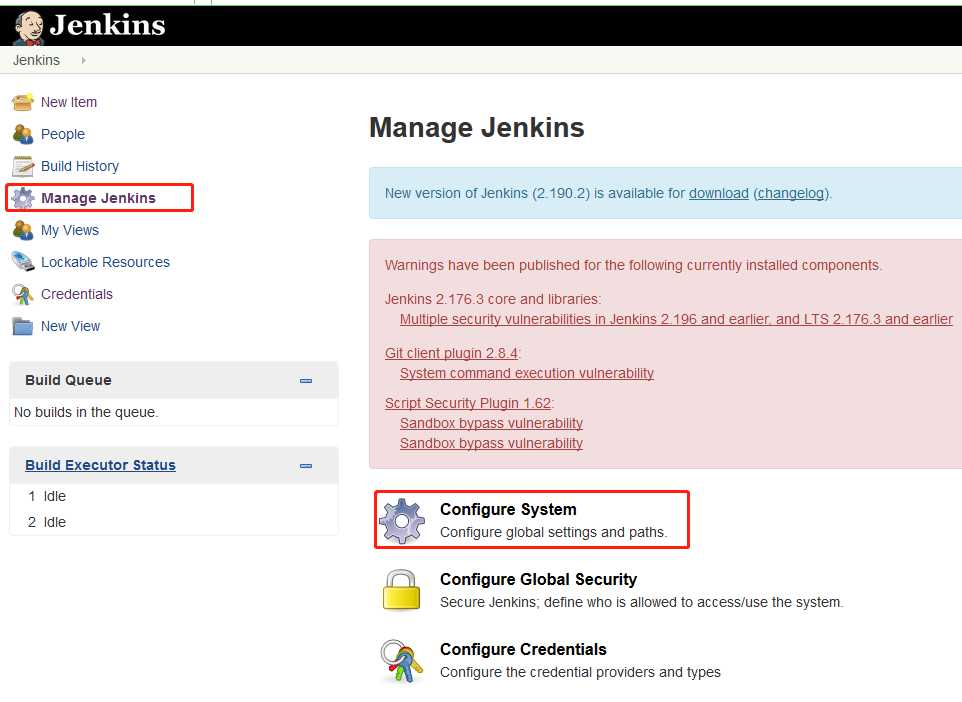Open Credentials from the sidebar
The image size is (962, 702).
[x=77, y=294]
